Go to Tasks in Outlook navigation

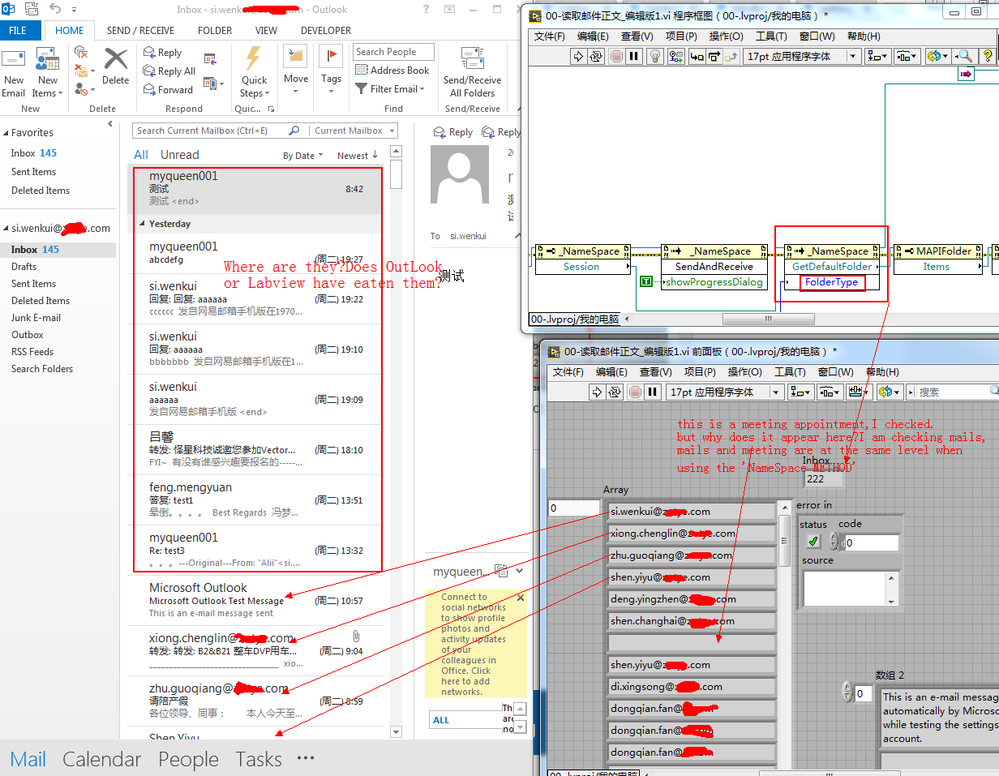[258, 759]
